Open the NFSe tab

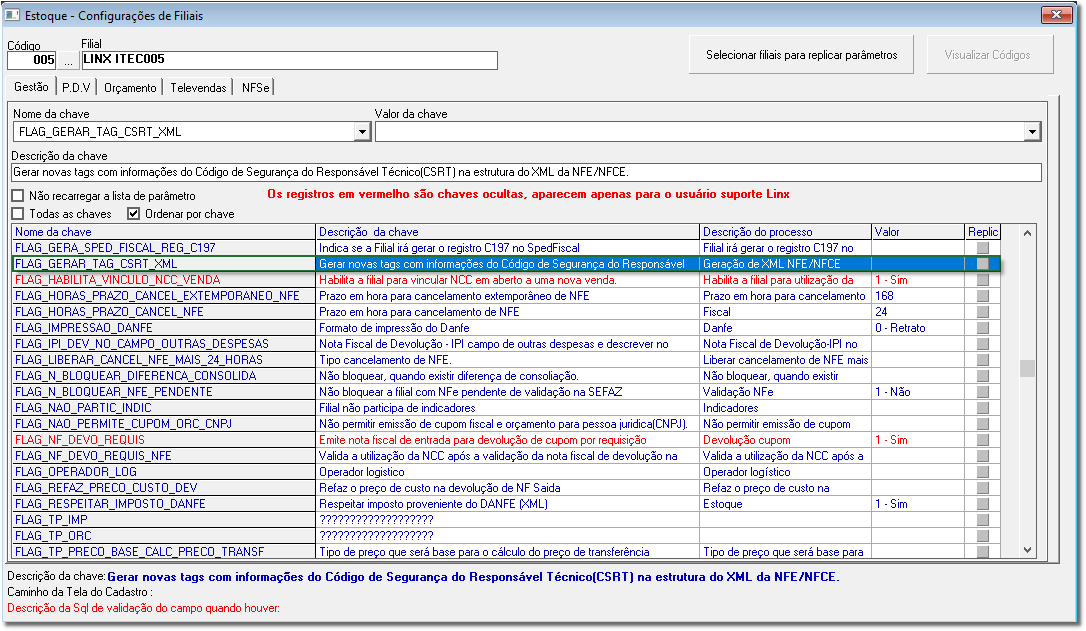[x=256, y=87]
